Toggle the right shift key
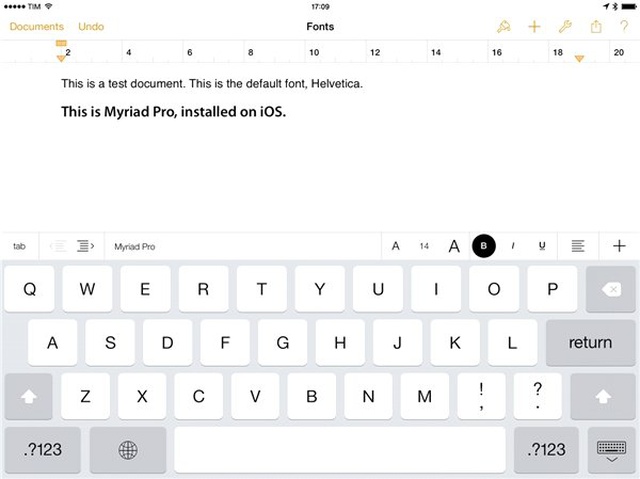 pyautogui.click(x=603, y=396)
